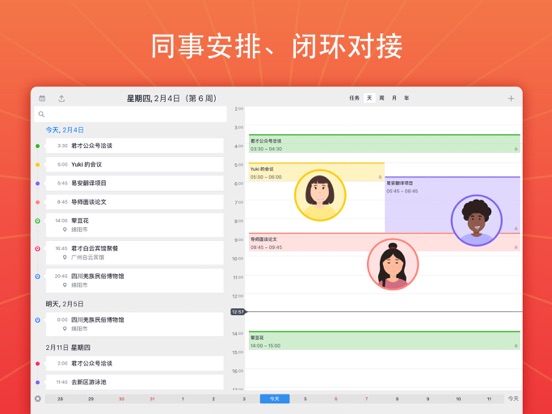552x414 pixels.
Task: Click the green dot beside 3:30 君才公众号洽谈
Action: [x=38, y=146]
